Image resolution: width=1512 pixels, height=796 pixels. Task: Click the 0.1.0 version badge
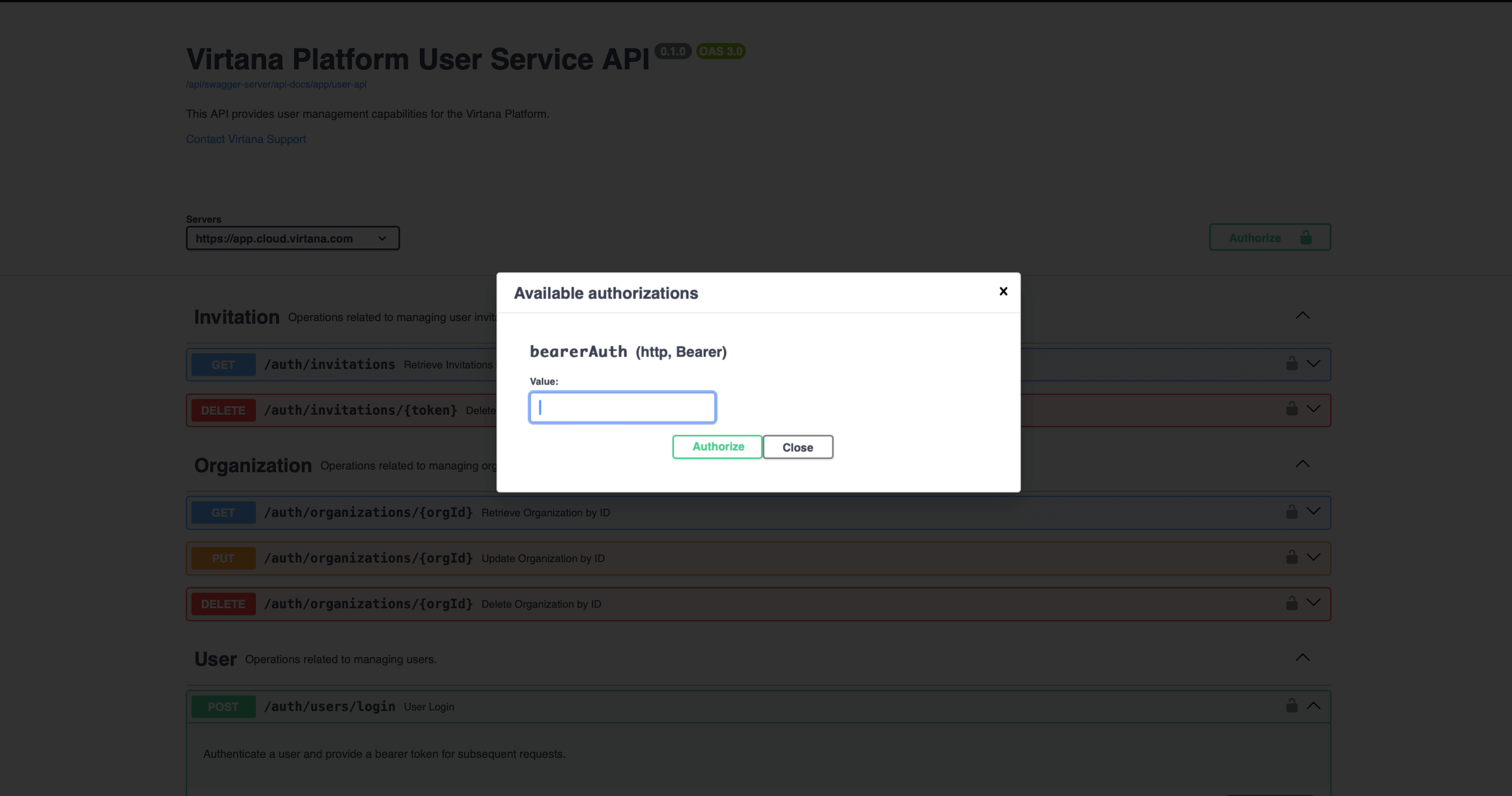pos(673,52)
